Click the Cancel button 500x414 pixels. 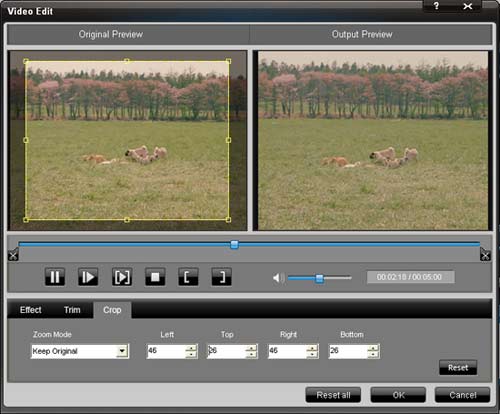click(x=463, y=395)
